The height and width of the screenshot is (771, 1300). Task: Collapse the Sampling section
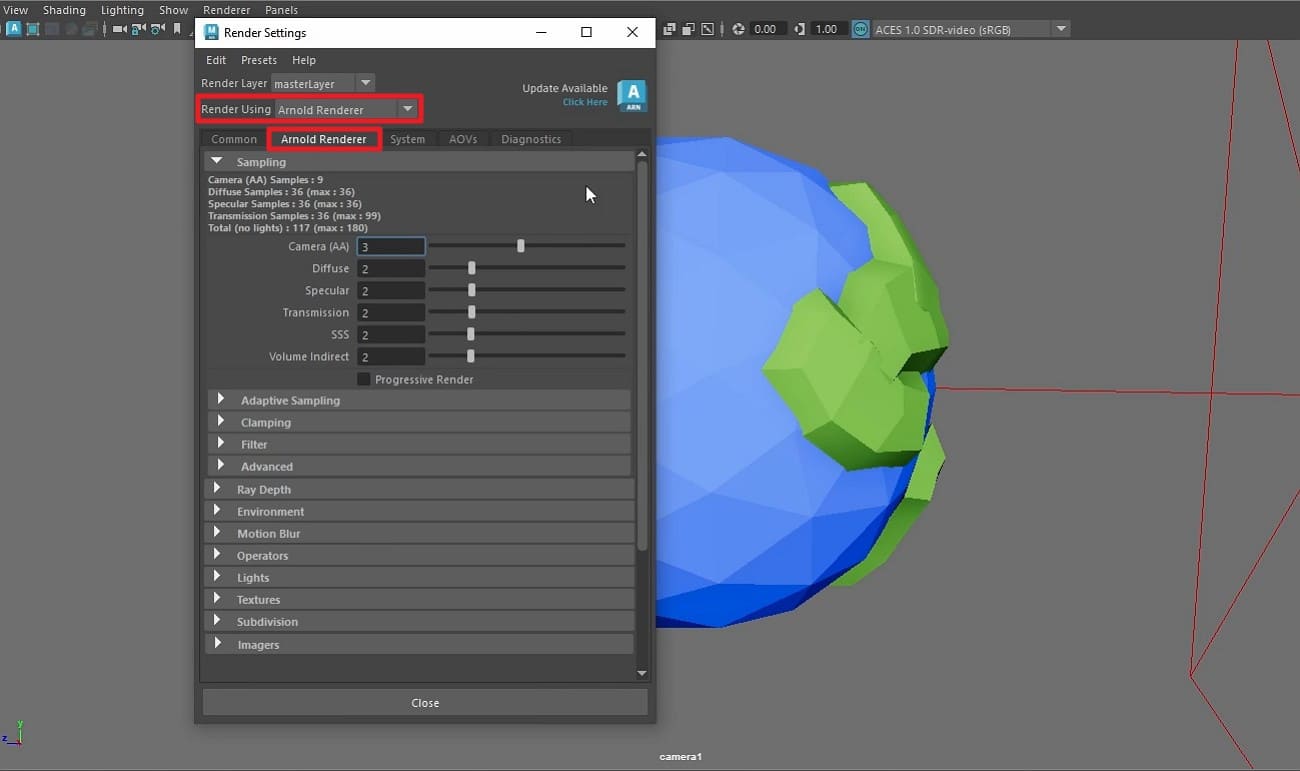pyautogui.click(x=217, y=161)
